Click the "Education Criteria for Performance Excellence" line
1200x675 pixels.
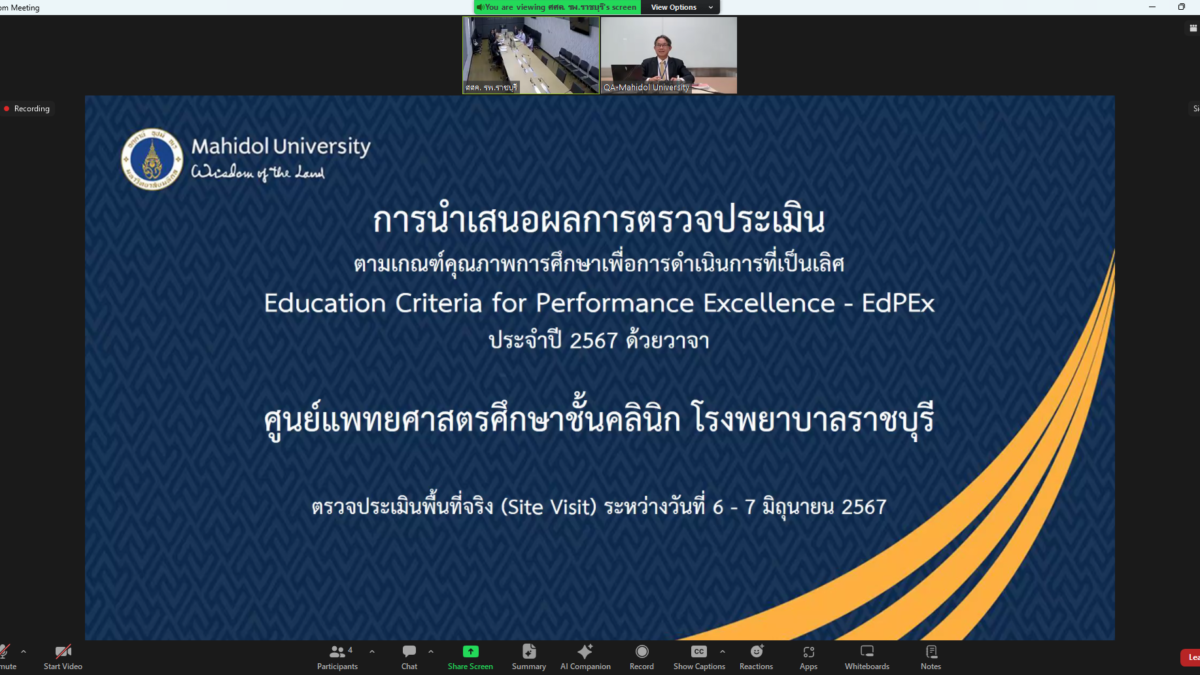tap(599, 302)
